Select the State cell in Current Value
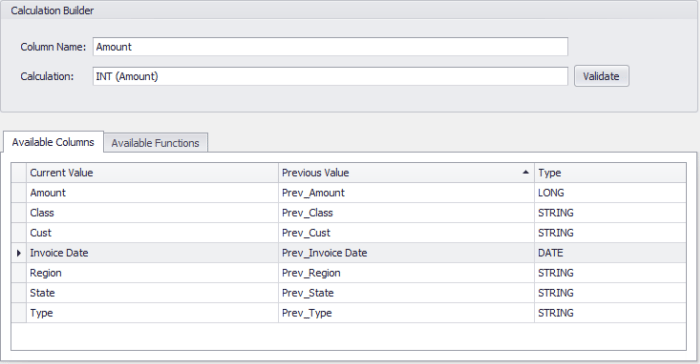This screenshot has width=700, height=364. click(x=152, y=293)
